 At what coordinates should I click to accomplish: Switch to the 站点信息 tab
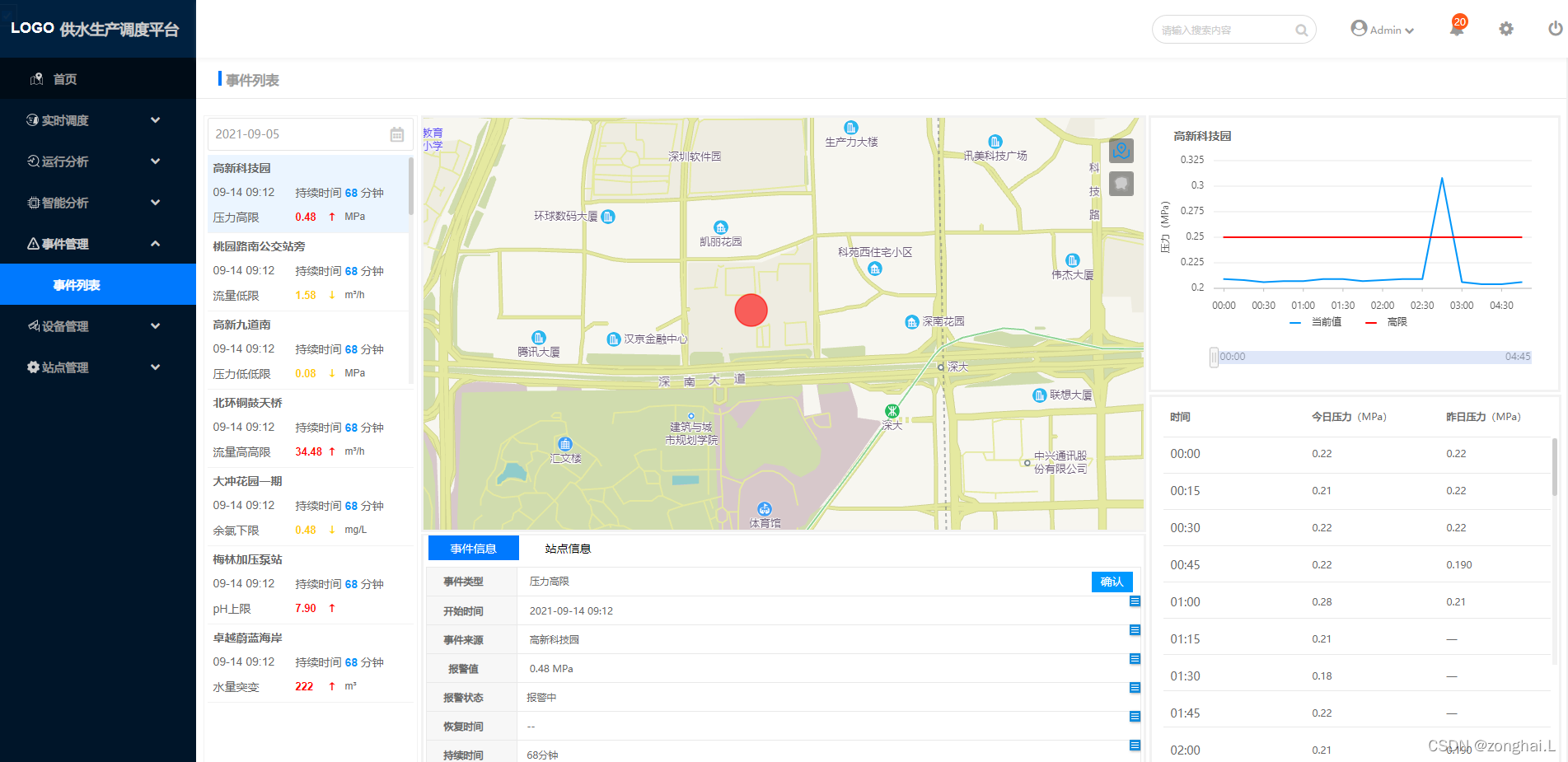568,549
